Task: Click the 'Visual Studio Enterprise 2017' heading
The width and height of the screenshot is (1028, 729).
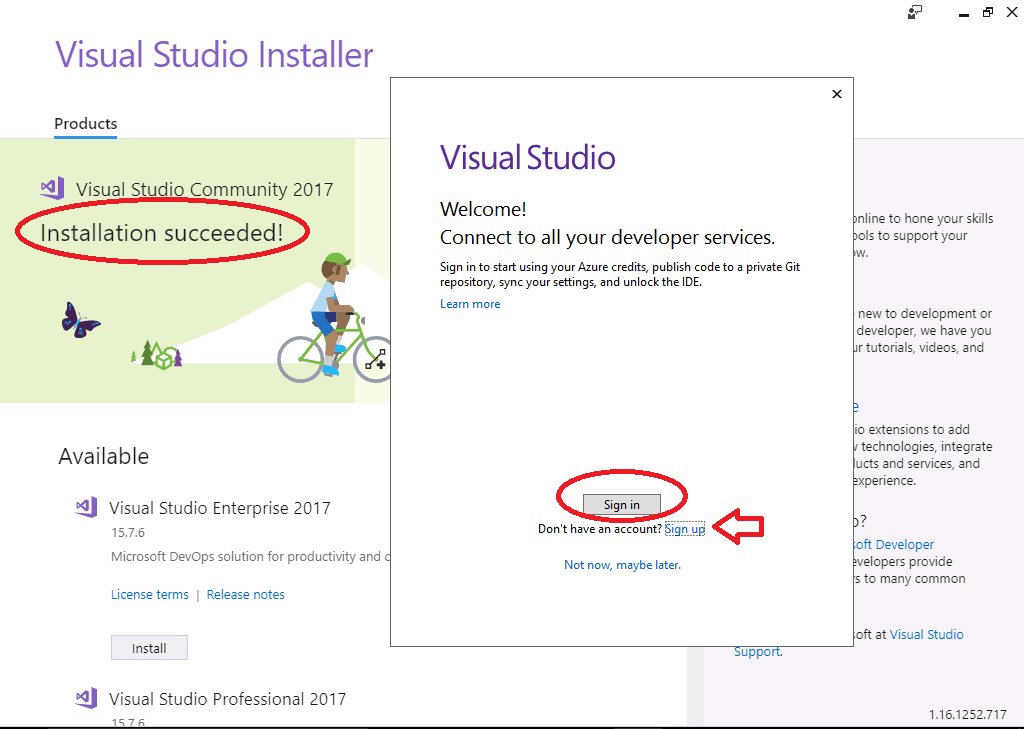Action: point(220,508)
